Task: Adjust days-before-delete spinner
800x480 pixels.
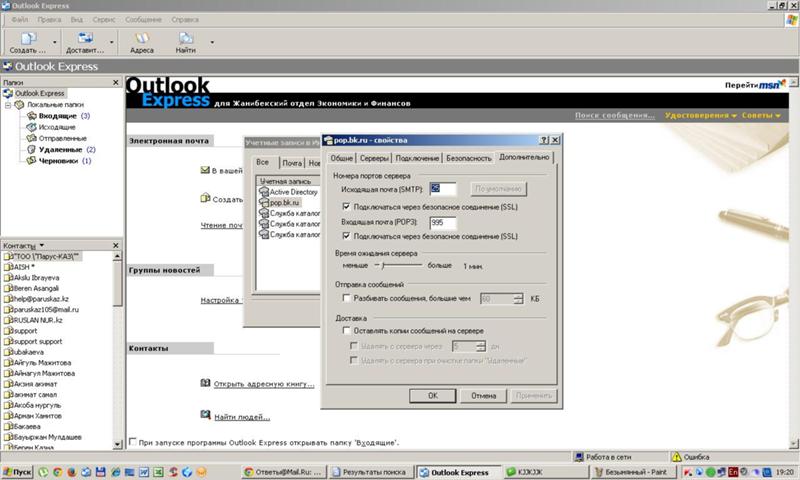Action: point(481,346)
